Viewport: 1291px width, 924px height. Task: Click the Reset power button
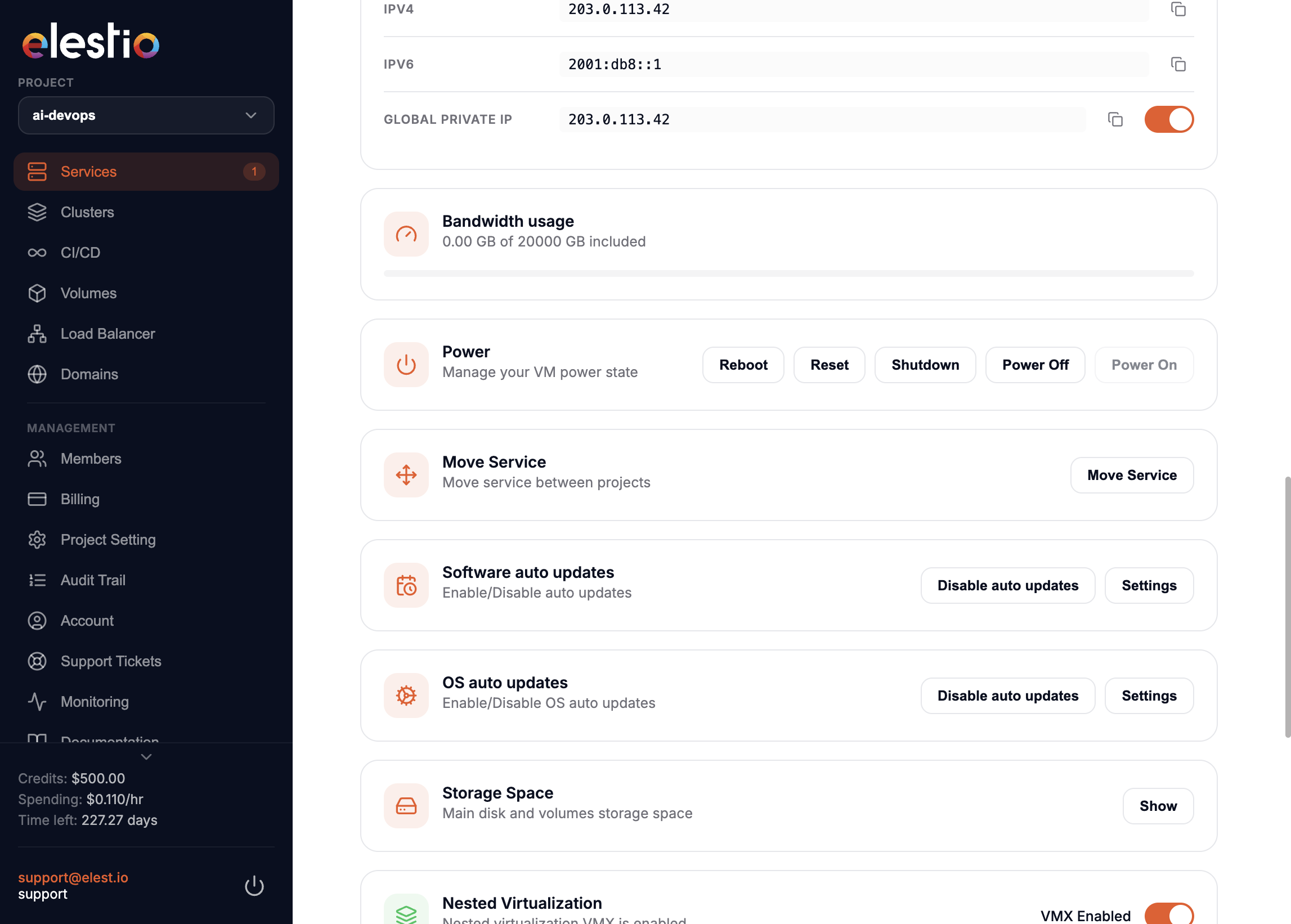tap(829, 365)
